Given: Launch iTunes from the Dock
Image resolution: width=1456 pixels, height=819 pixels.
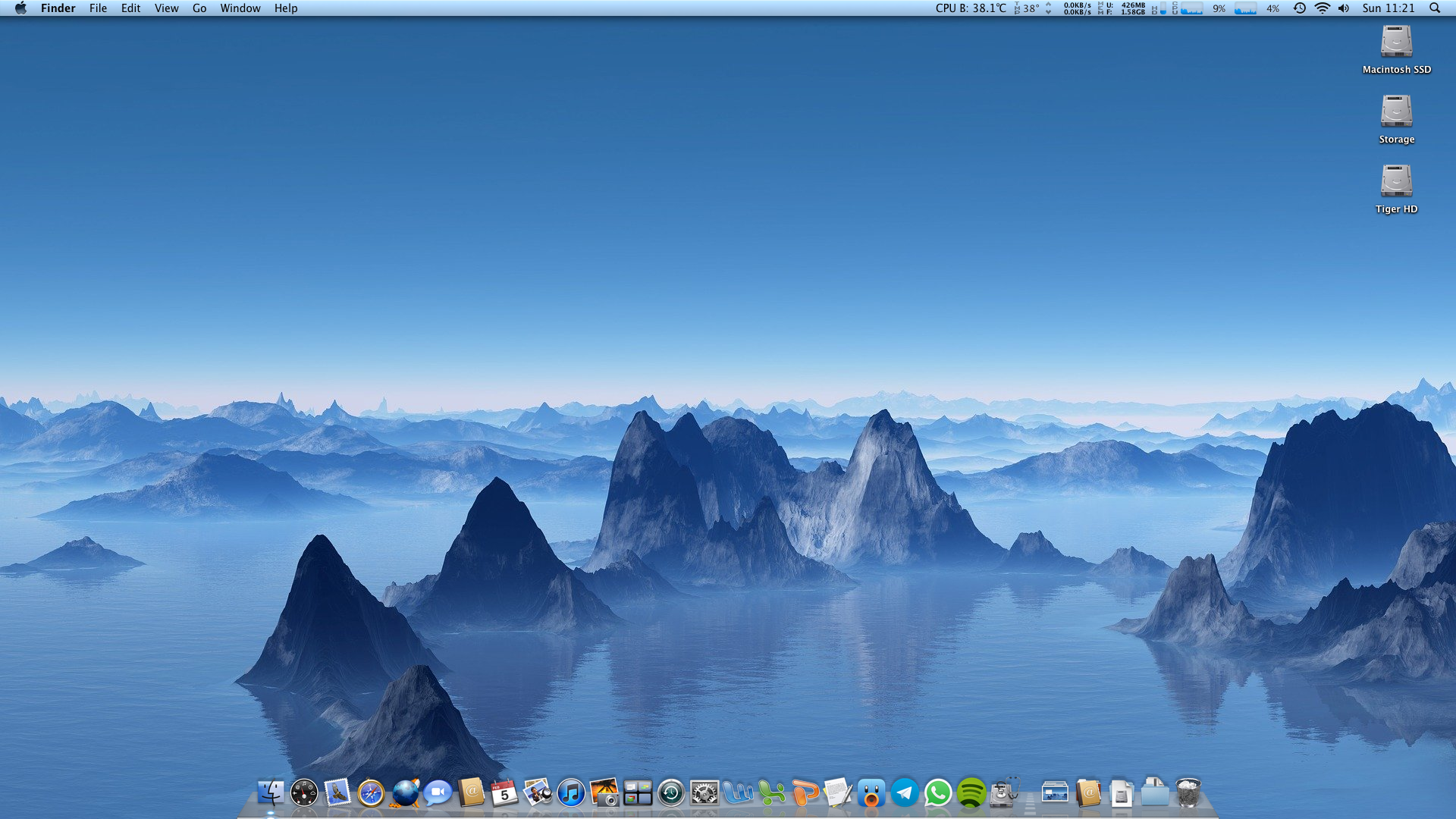Looking at the screenshot, I should [571, 793].
